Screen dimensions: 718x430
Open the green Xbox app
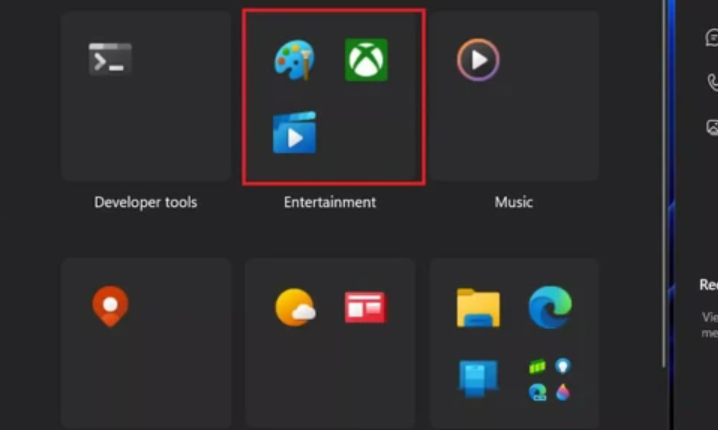(366, 60)
